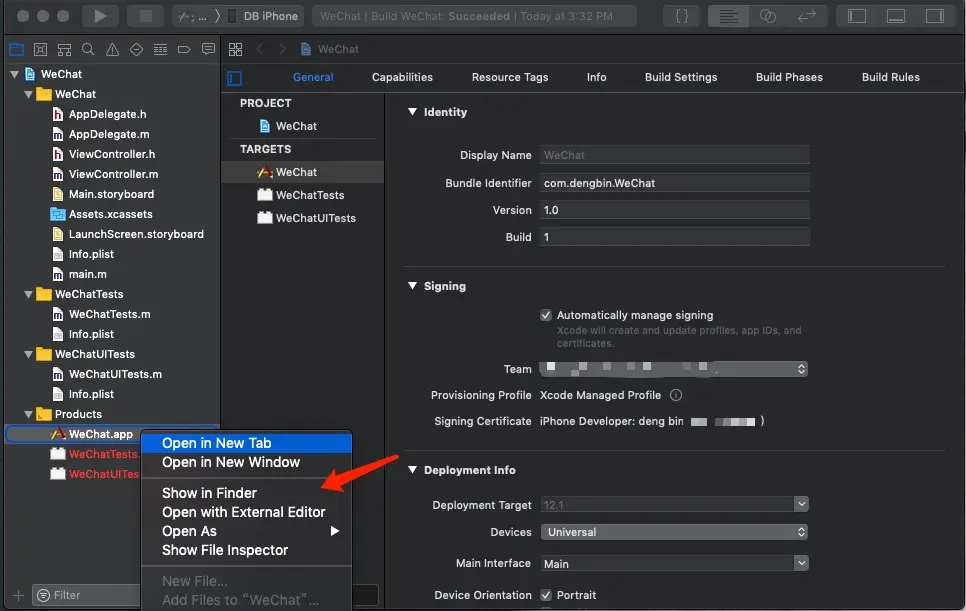Open AppDelegate.m in the navigator
Screen dimensions: 966x611
point(109,134)
